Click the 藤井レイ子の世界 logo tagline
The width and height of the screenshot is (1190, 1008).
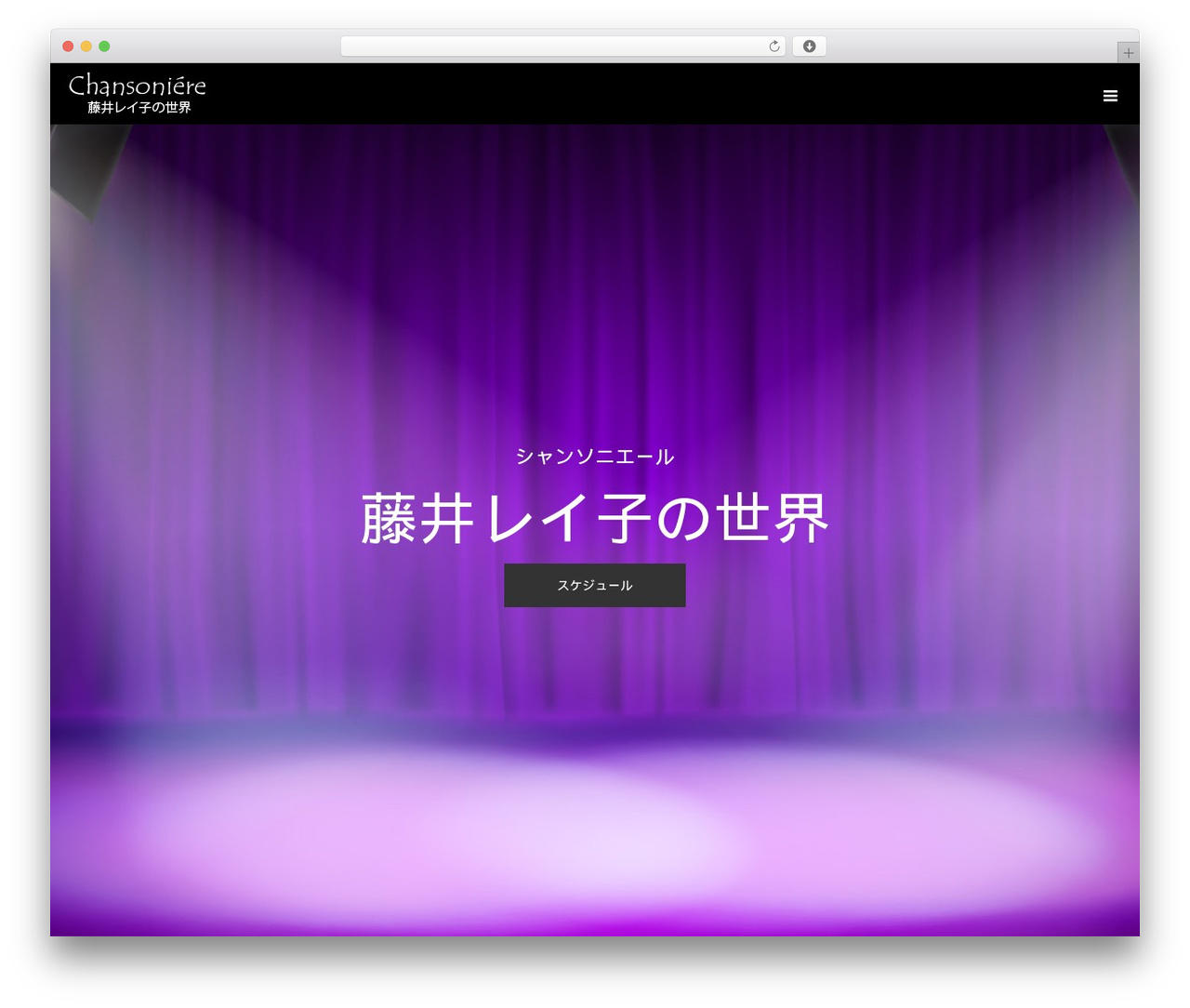coord(139,108)
